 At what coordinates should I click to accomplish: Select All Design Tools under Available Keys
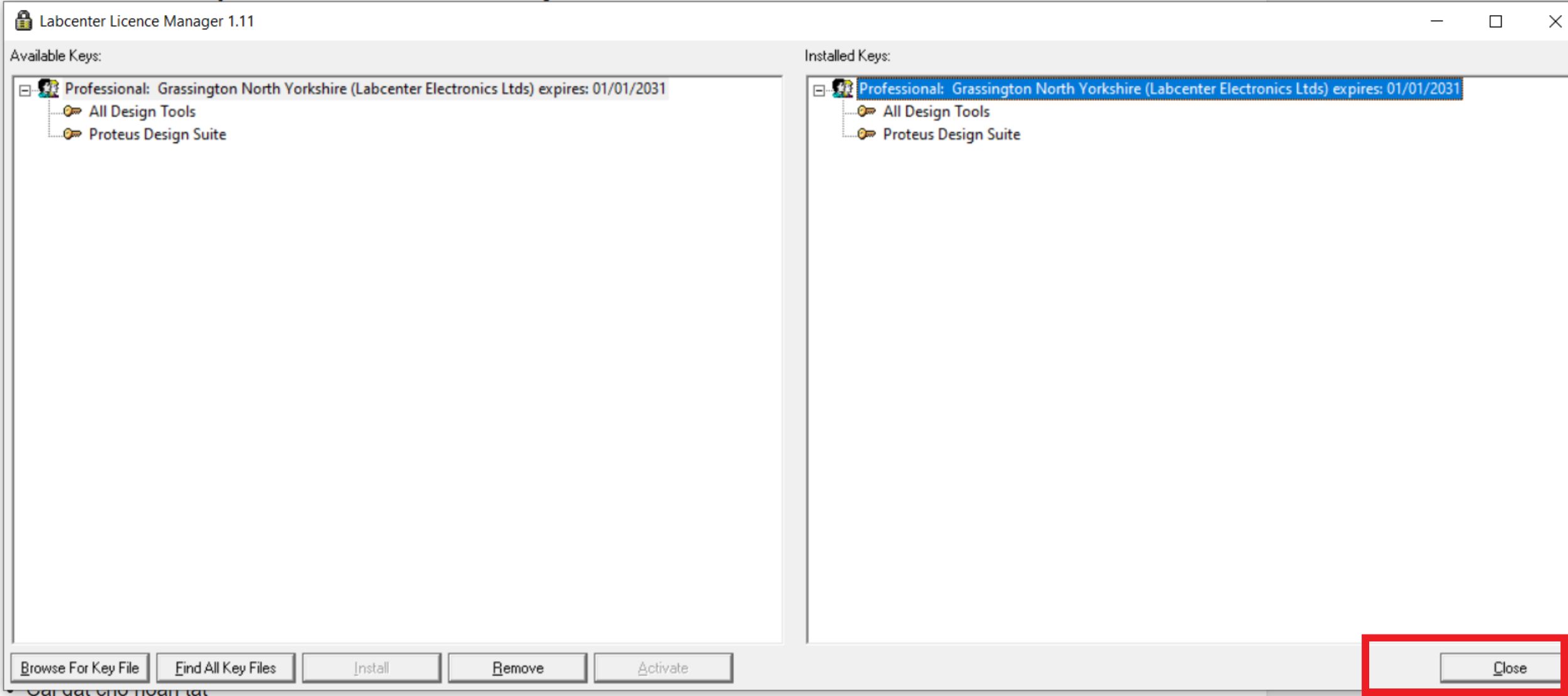[x=142, y=112]
